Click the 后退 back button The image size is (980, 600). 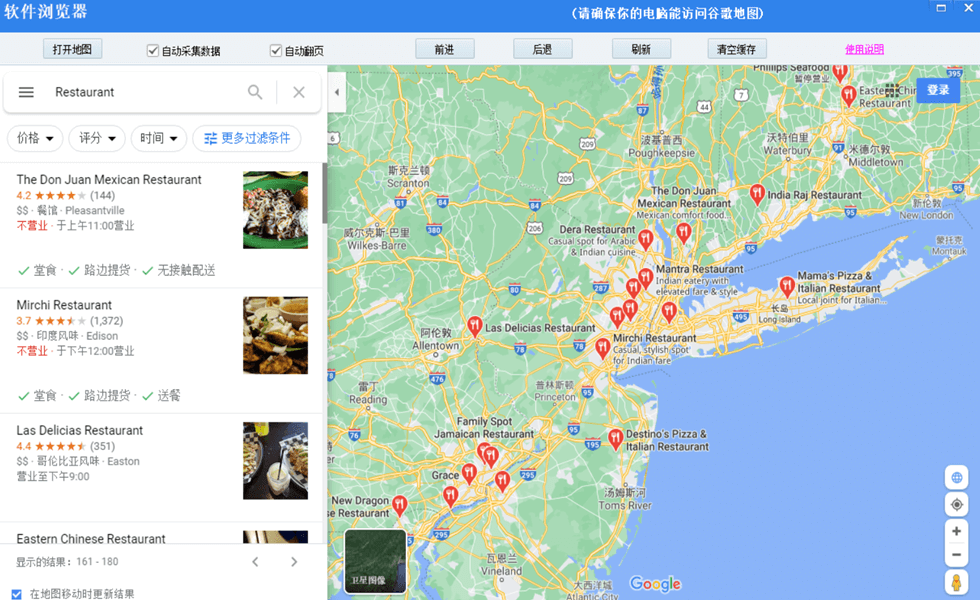point(542,49)
